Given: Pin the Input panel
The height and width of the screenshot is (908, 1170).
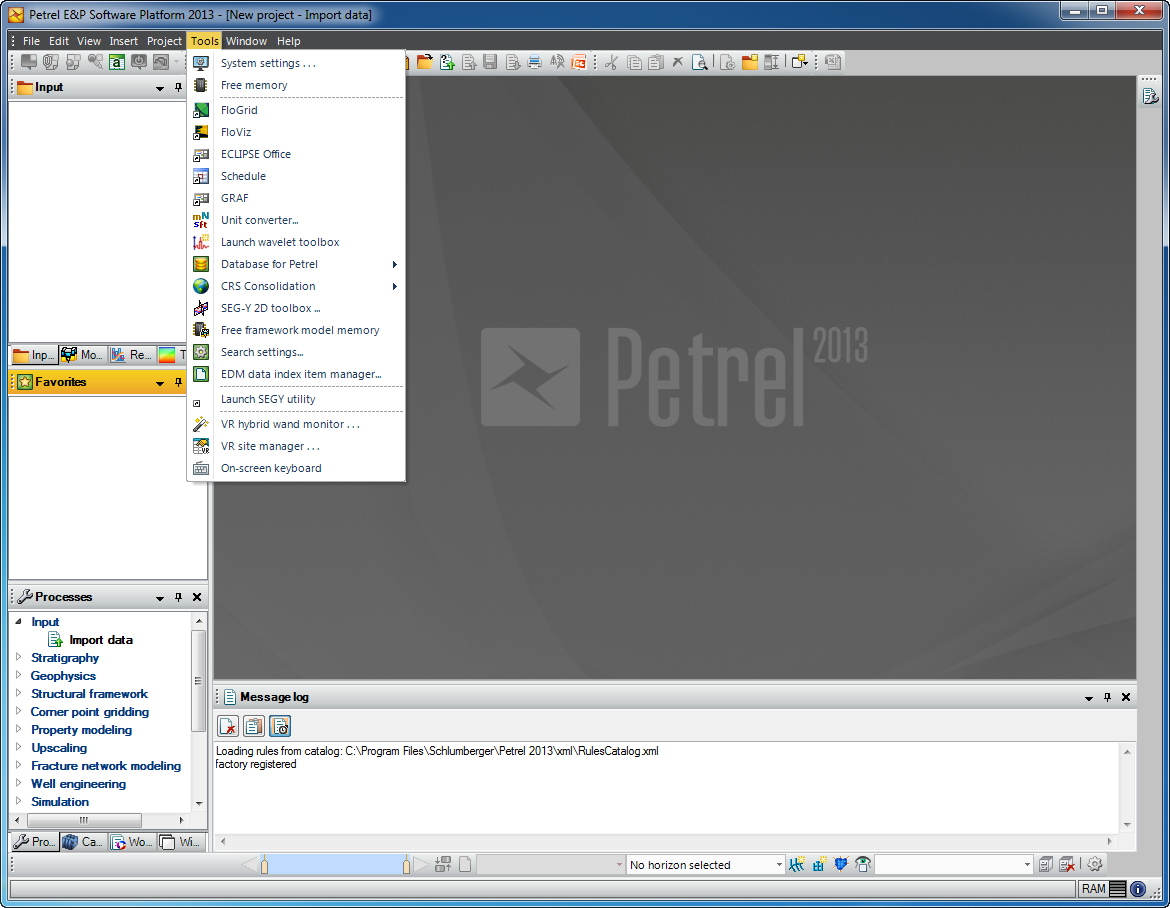Looking at the screenshot, I should 178,88.
